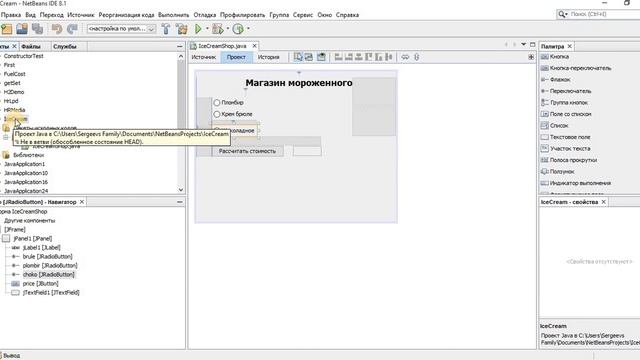Click Align Bottom in Row icon
Viewport: 640px width, 360px height.
(x=379, y=57)
